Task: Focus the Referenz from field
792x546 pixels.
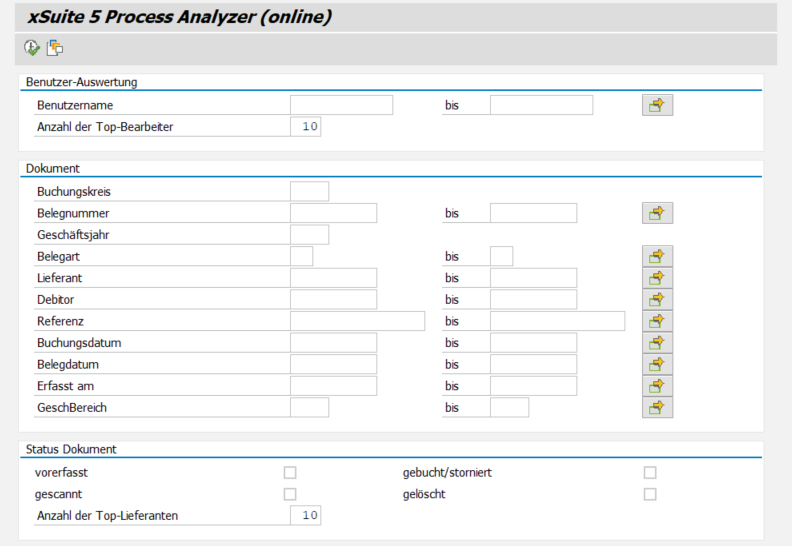Action: click(x=358, y=321)
